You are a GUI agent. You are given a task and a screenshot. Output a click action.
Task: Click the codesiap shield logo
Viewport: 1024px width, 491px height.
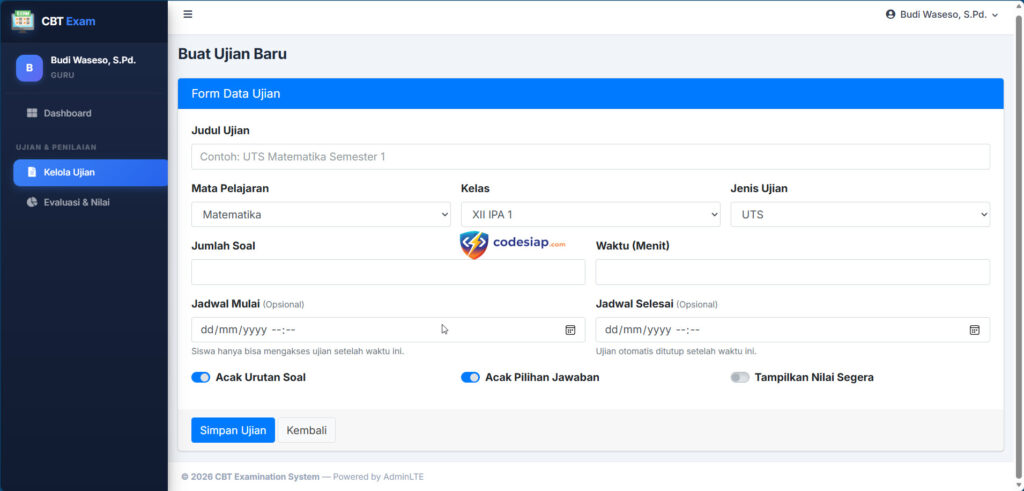coord(474,245)
